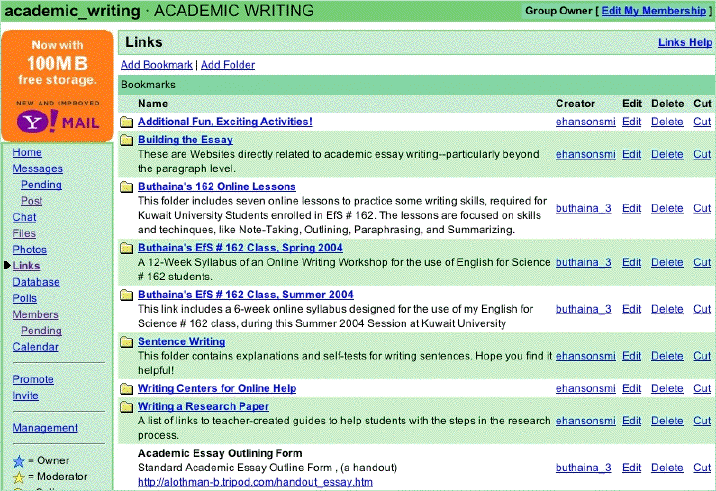Edit the Writing Centers for Online Help folder
Screen dimensions: 716x491
[632, 389]
